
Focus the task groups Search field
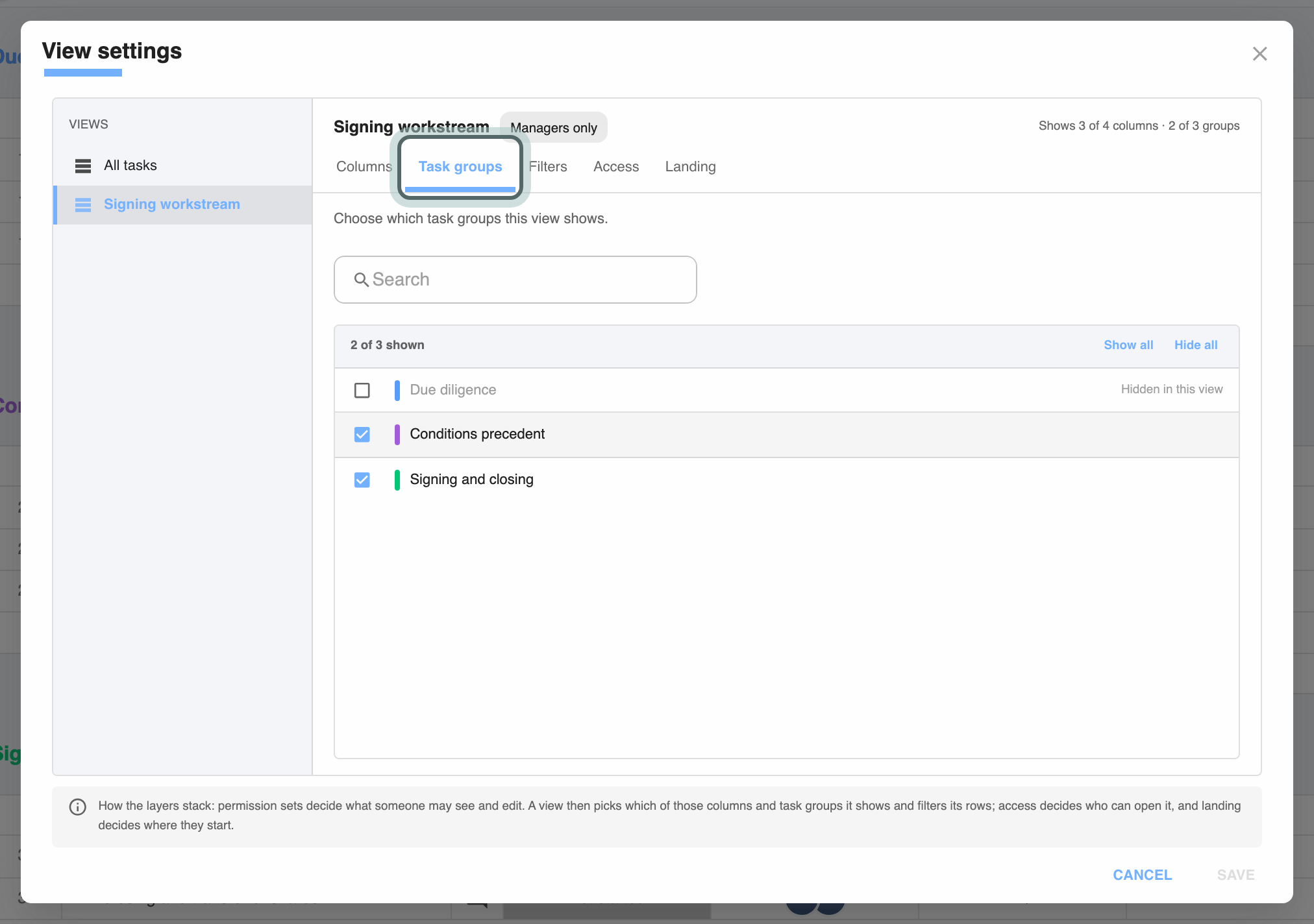pyautogui.click(x=515, y=280)
